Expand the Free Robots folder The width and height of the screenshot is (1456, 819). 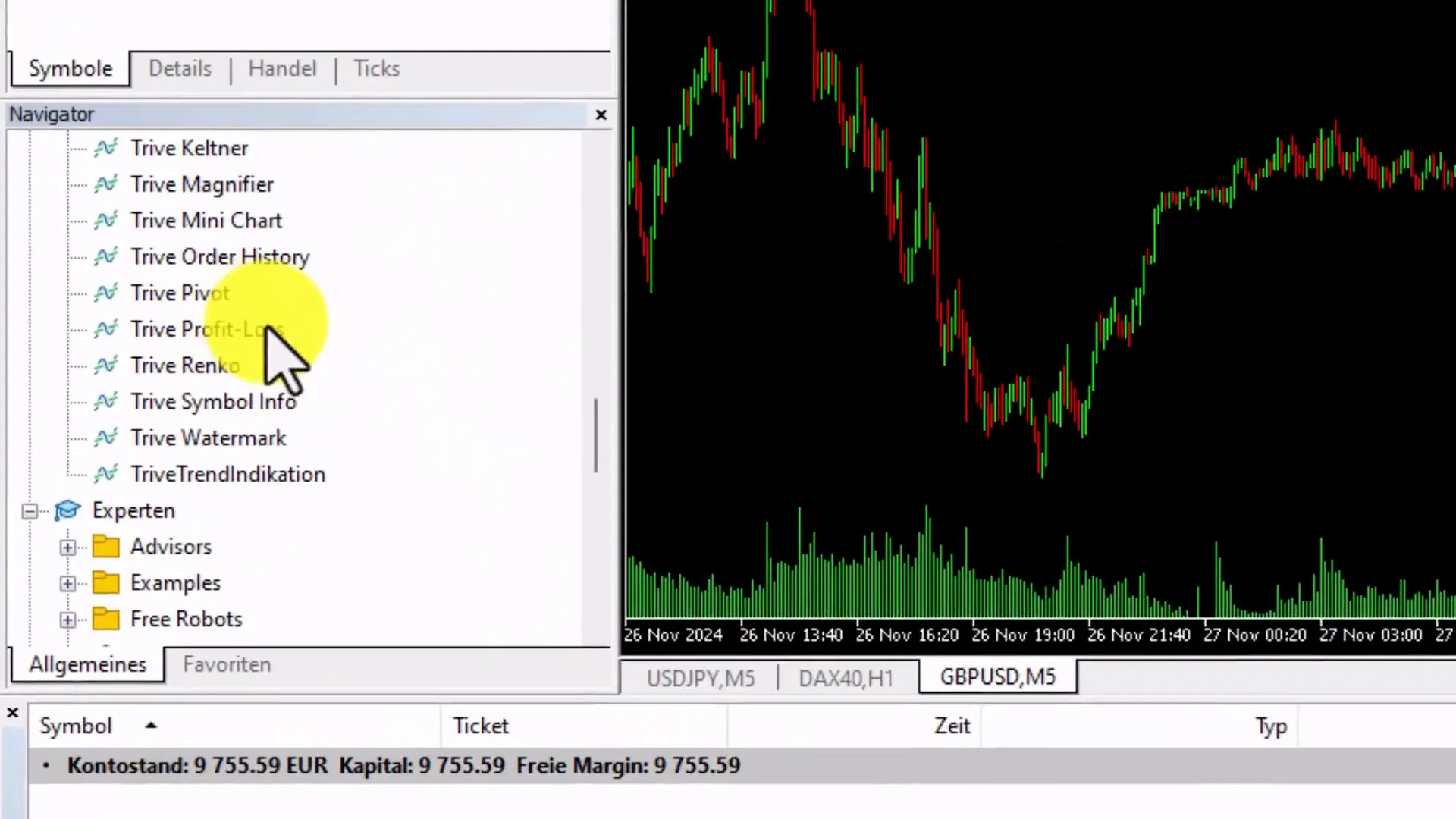point(67,620)
